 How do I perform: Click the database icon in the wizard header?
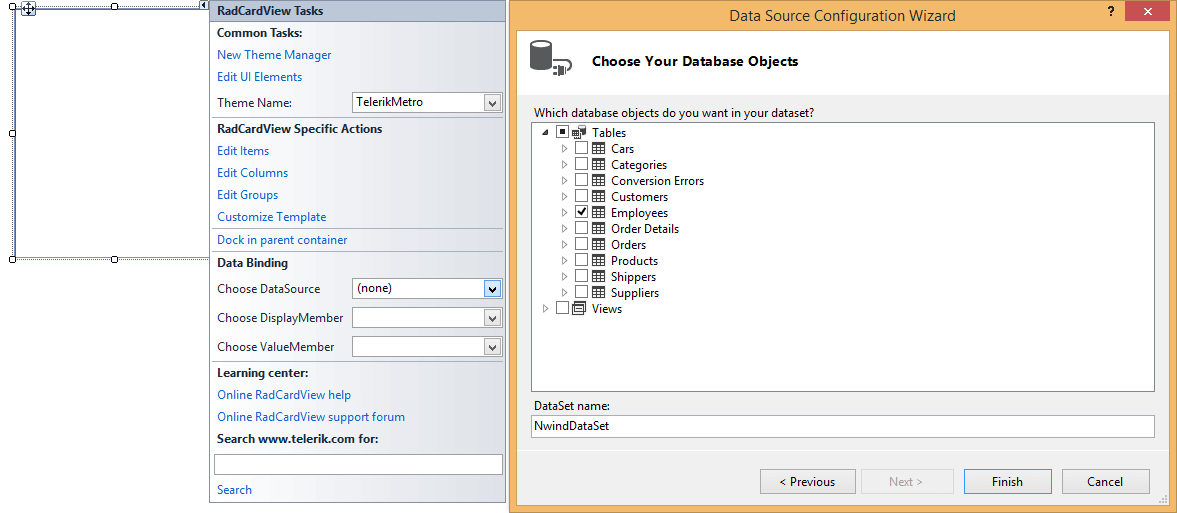tap(550, 59)
